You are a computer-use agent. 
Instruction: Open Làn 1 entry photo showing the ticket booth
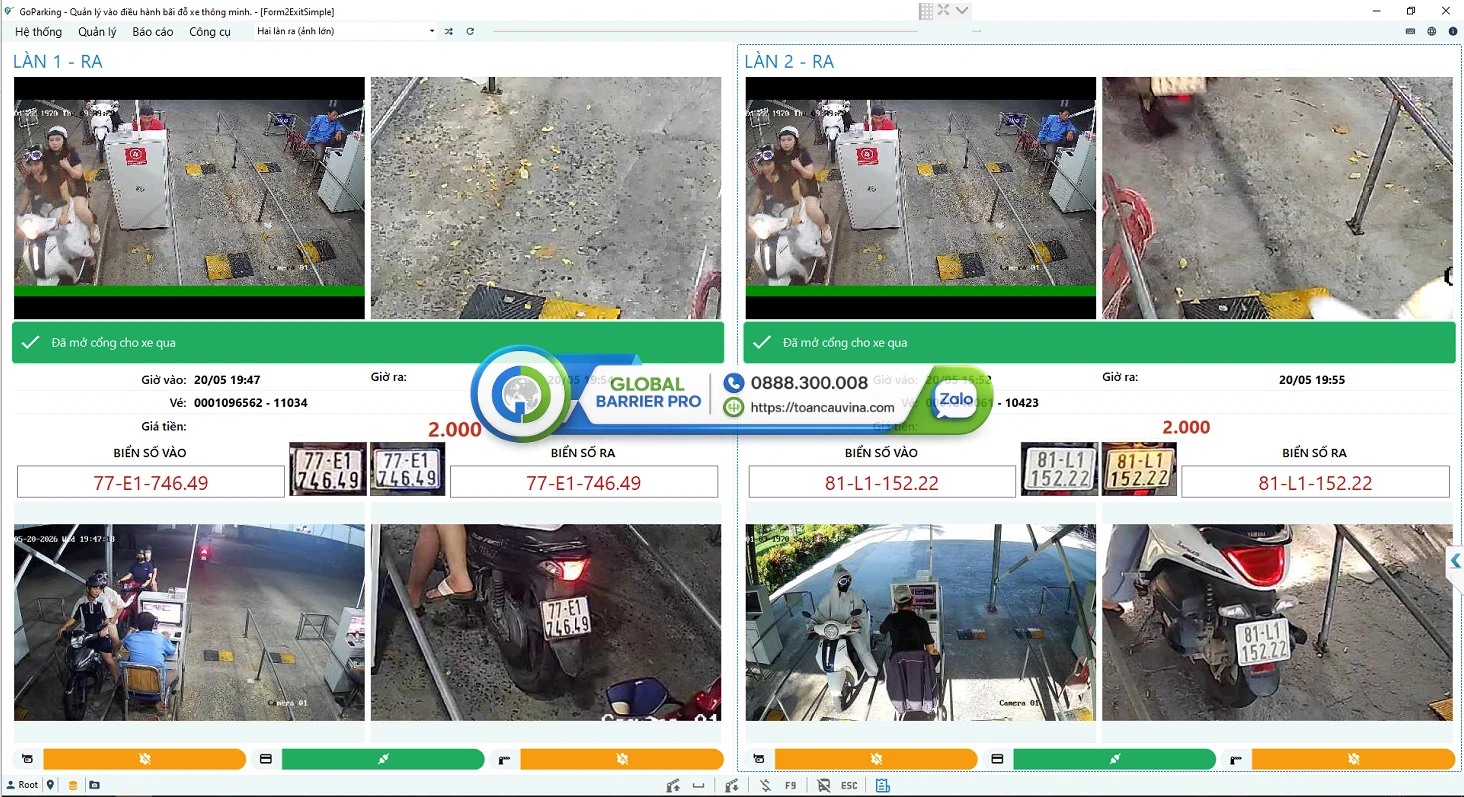tap(189, 623)
